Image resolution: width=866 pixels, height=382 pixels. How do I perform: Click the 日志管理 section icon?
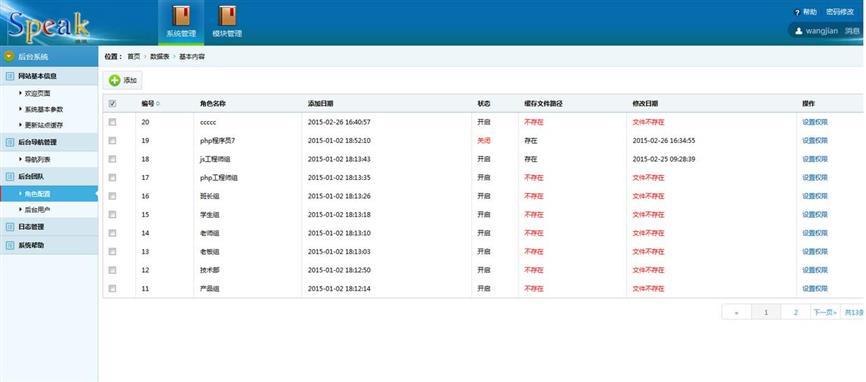click(x=9, y=227)
